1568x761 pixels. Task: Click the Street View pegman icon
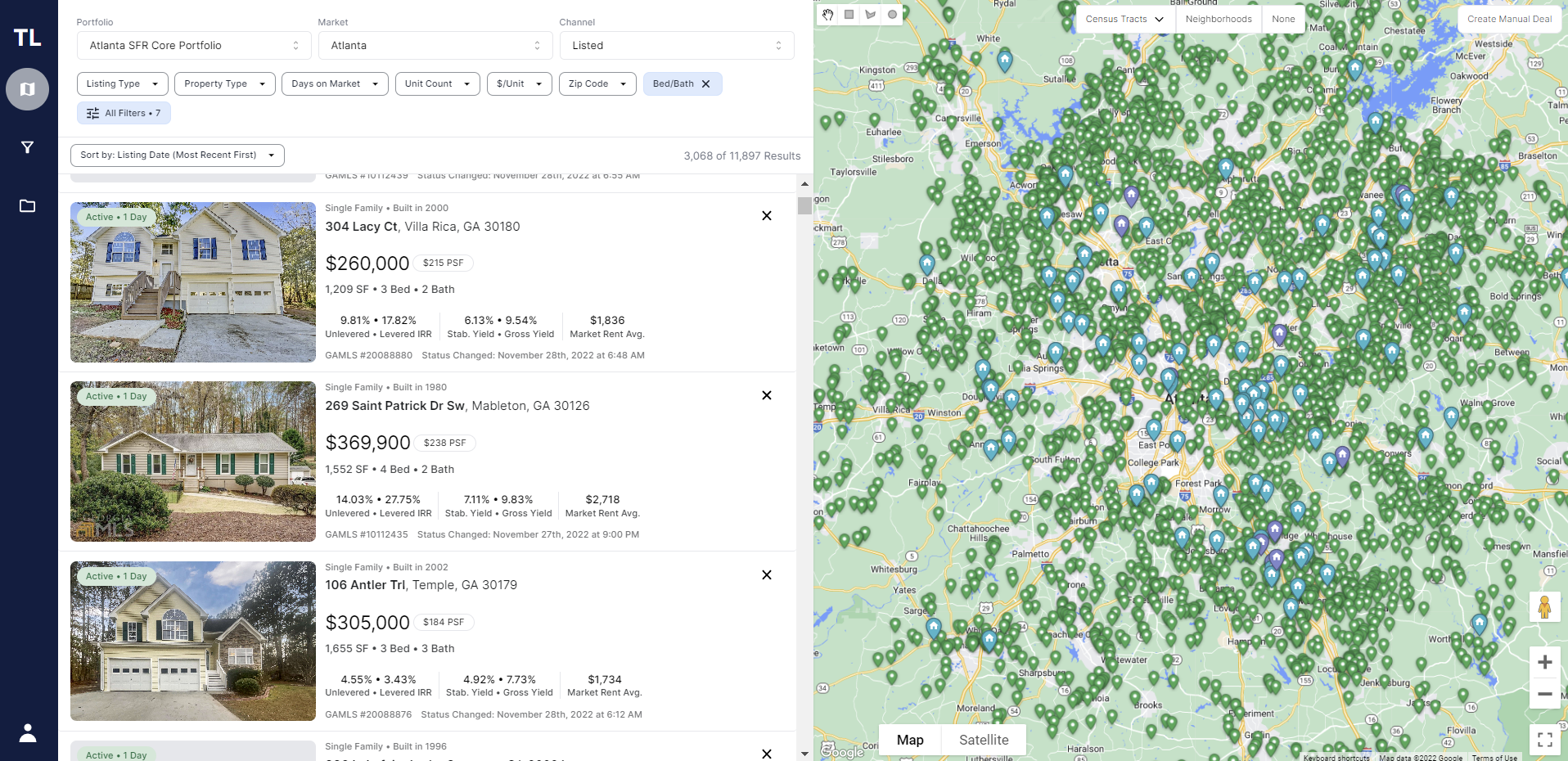click(1545, 607)
